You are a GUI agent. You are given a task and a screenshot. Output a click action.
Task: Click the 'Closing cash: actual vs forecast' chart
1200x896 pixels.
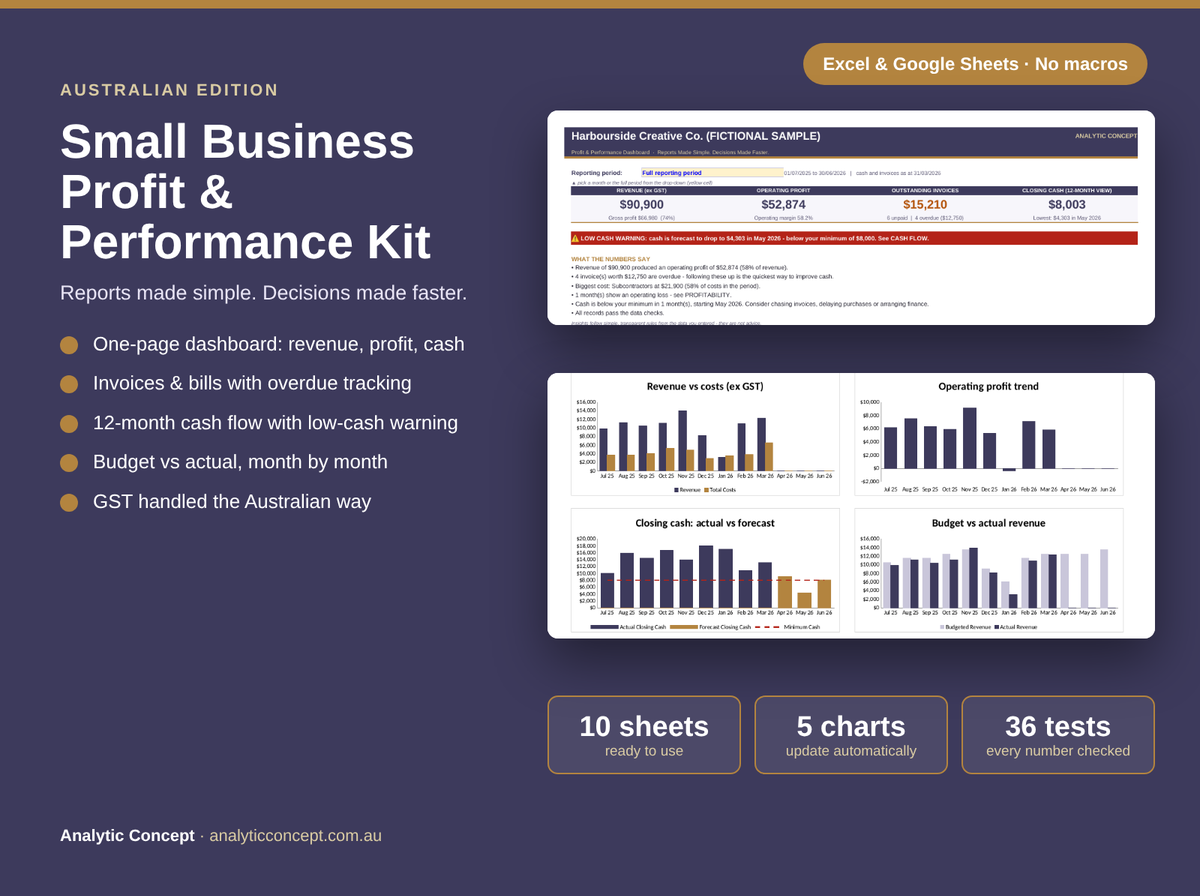tap(704, 570)
